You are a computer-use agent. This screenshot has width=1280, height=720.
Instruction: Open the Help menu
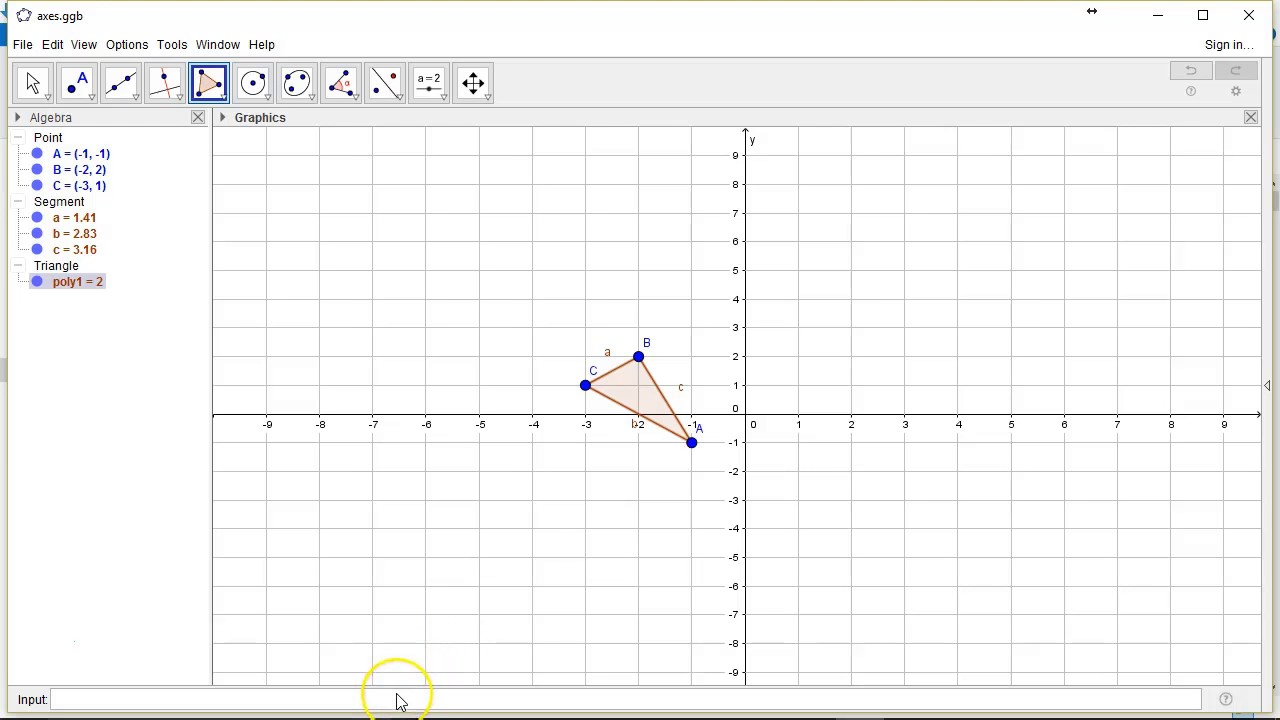click(262, 45)
